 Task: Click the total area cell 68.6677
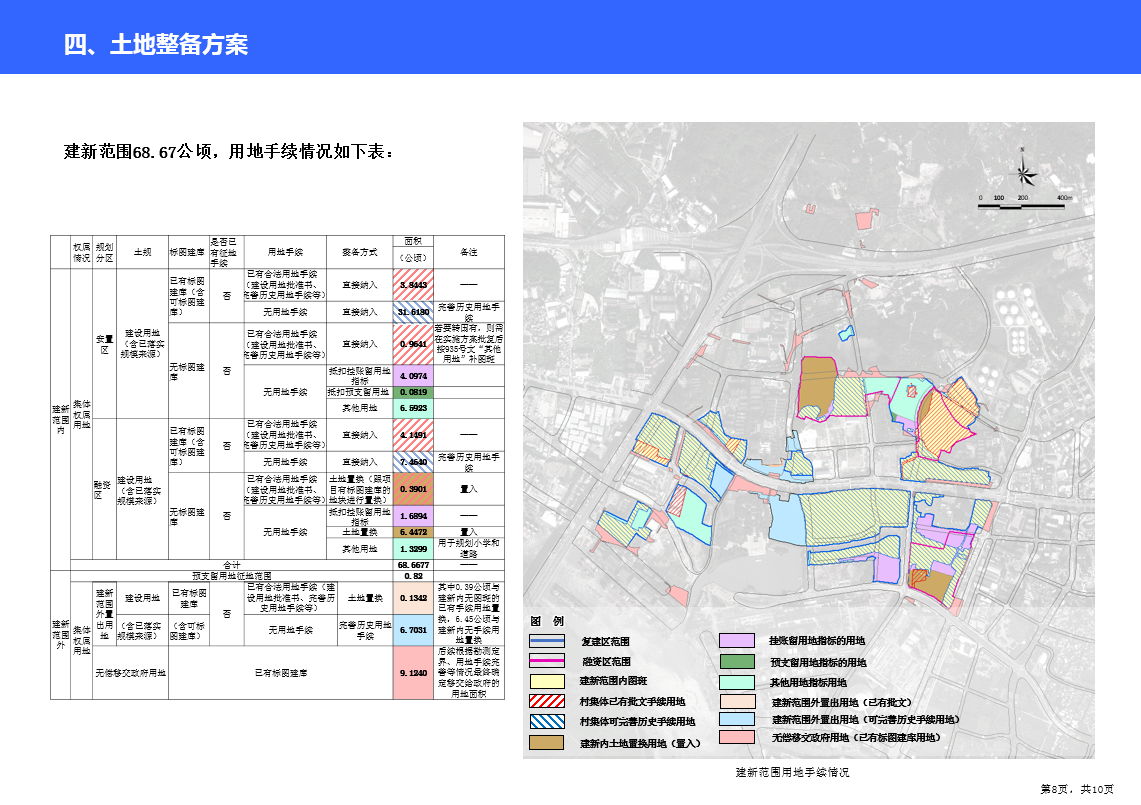point(412,564)
